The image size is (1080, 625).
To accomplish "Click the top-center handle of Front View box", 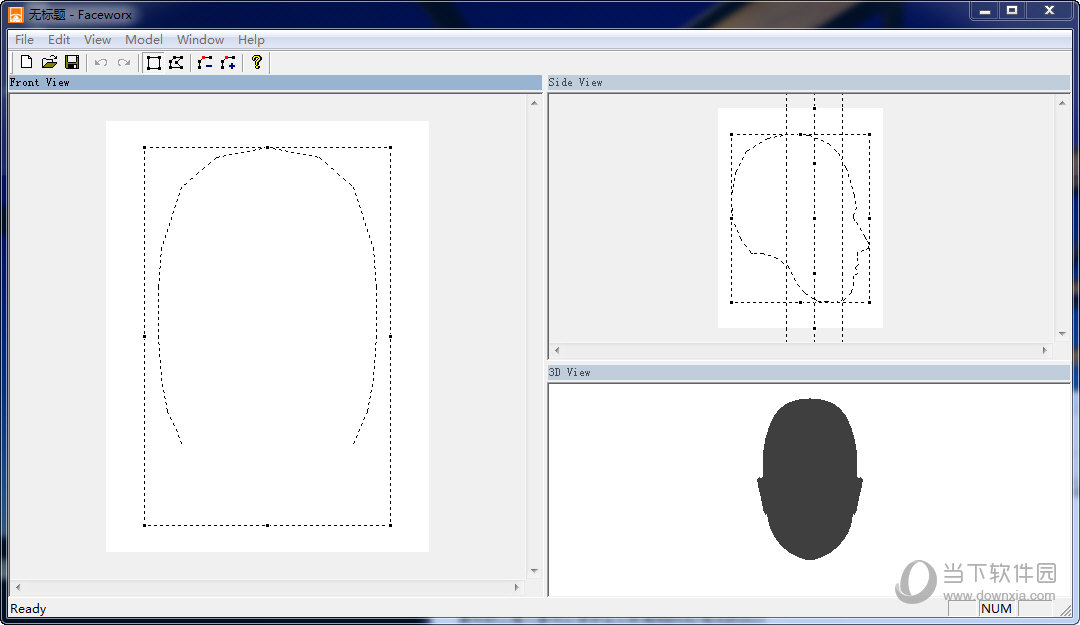I will click(267, 147).
